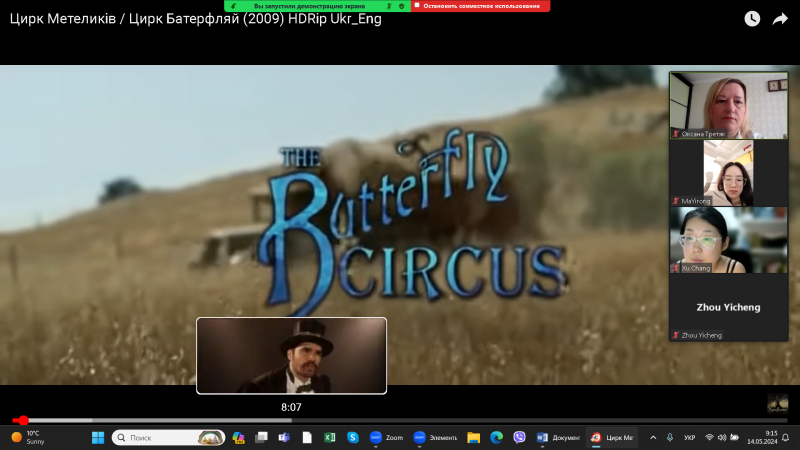This screenshot has height=450, width=800.
Task: Open File Explorer from taskbar
Action: coord(473,438)
